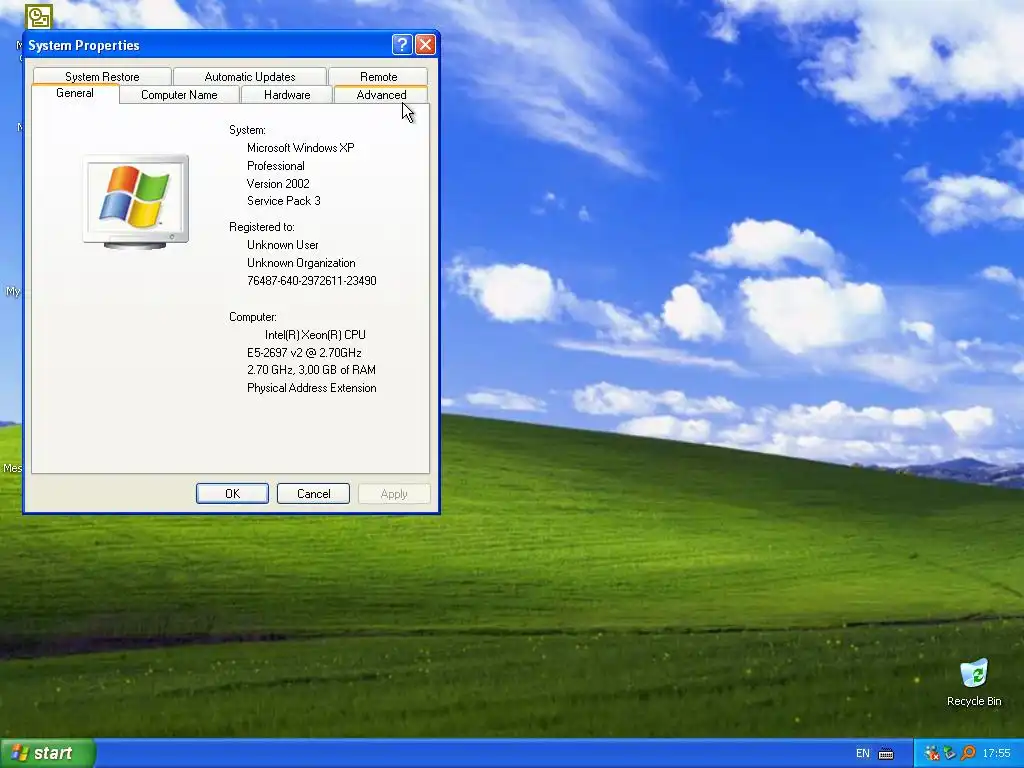Click the Service Pack 3 text
This screenshot has height=768, width=1024.
pyautogui.click(x=283, y=201)
